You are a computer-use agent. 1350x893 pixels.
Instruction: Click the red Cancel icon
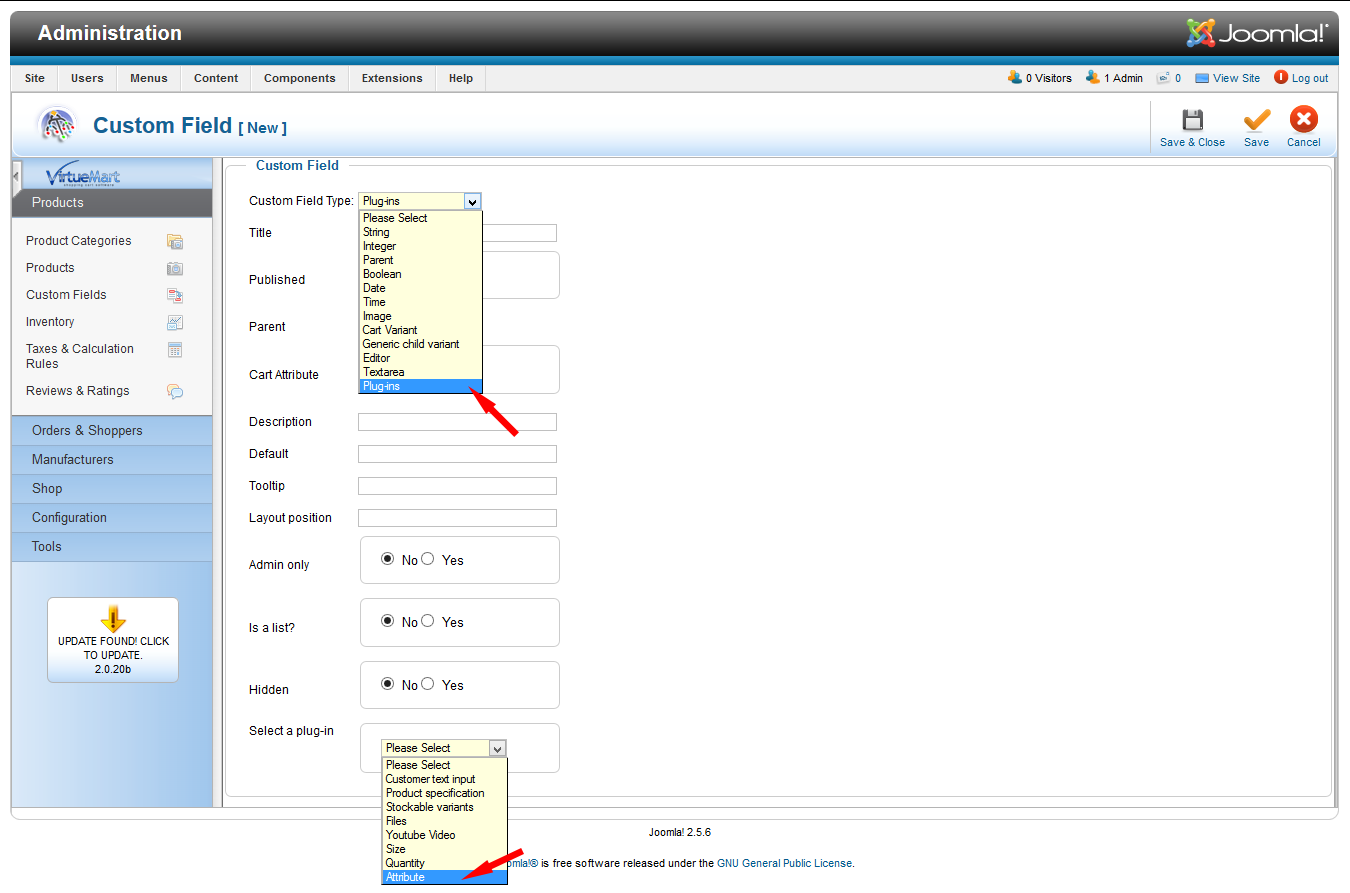tap(1303, 120)
